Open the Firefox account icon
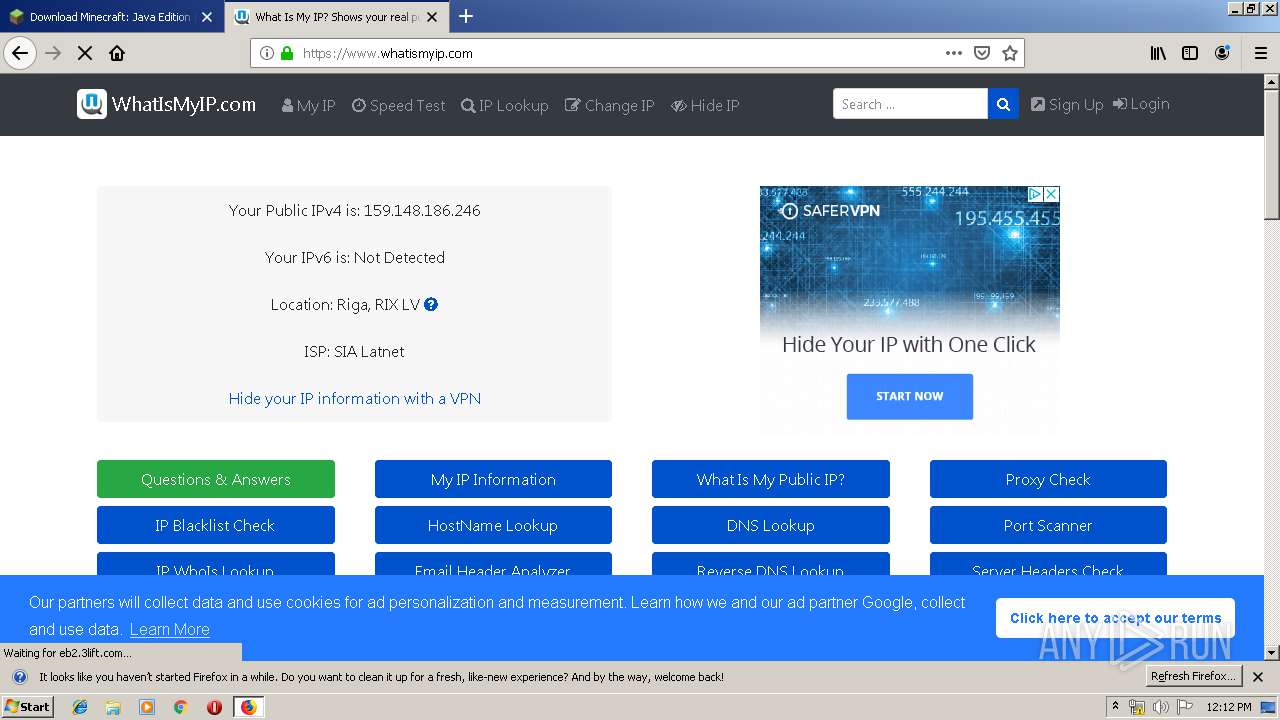This screenshot has height=720, width=1280. 1222,53
